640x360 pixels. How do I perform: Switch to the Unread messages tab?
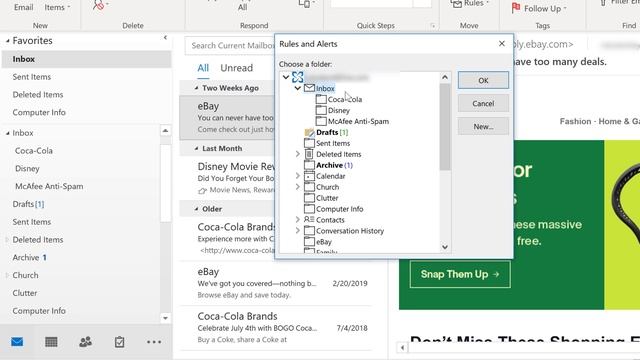[237, 68]
